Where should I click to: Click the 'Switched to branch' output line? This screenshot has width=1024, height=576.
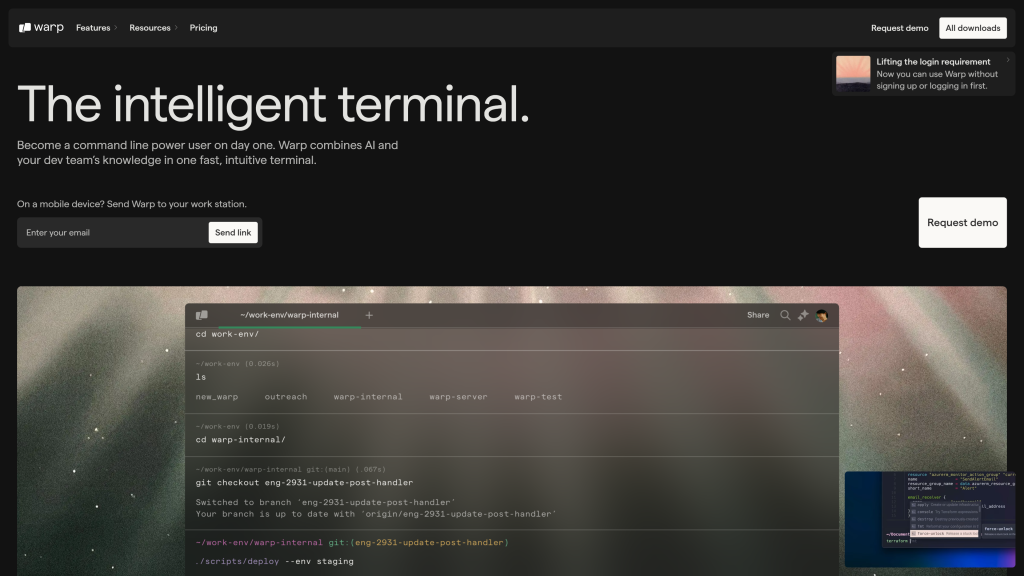[325, 502]
